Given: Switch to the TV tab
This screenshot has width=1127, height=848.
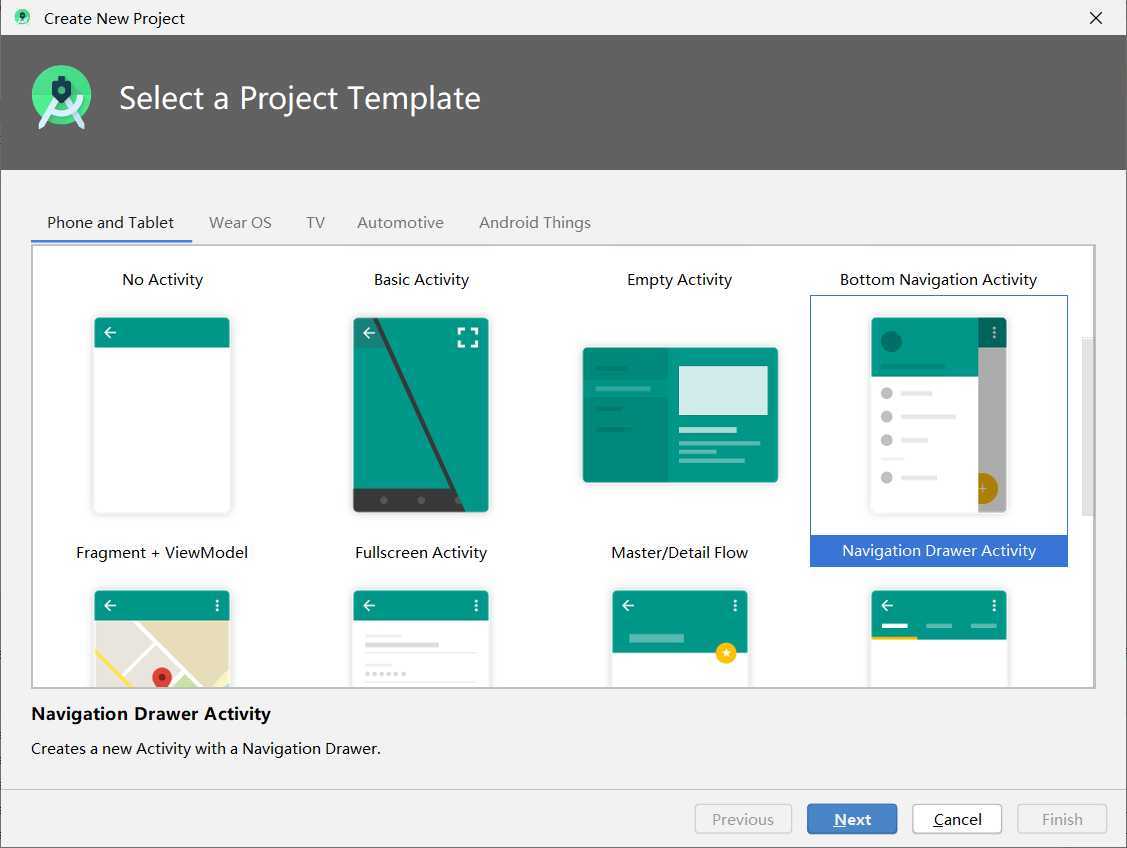Looking at the screenshot, I should pos(315,223).
